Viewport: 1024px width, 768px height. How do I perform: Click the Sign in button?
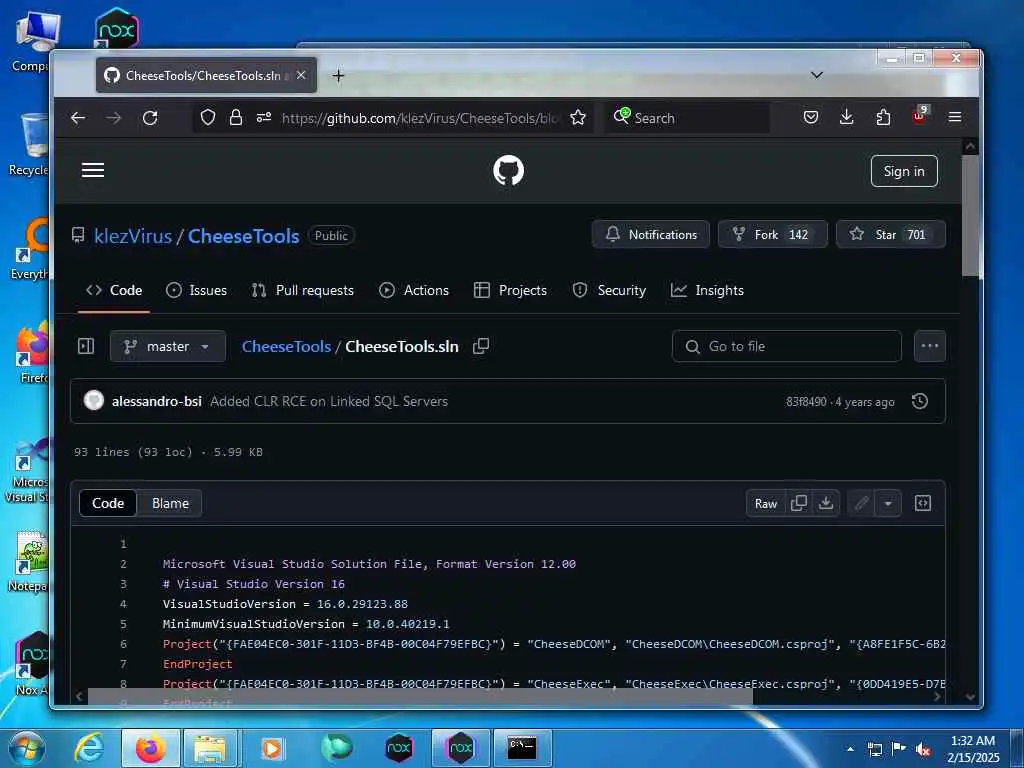coord(904,171)
